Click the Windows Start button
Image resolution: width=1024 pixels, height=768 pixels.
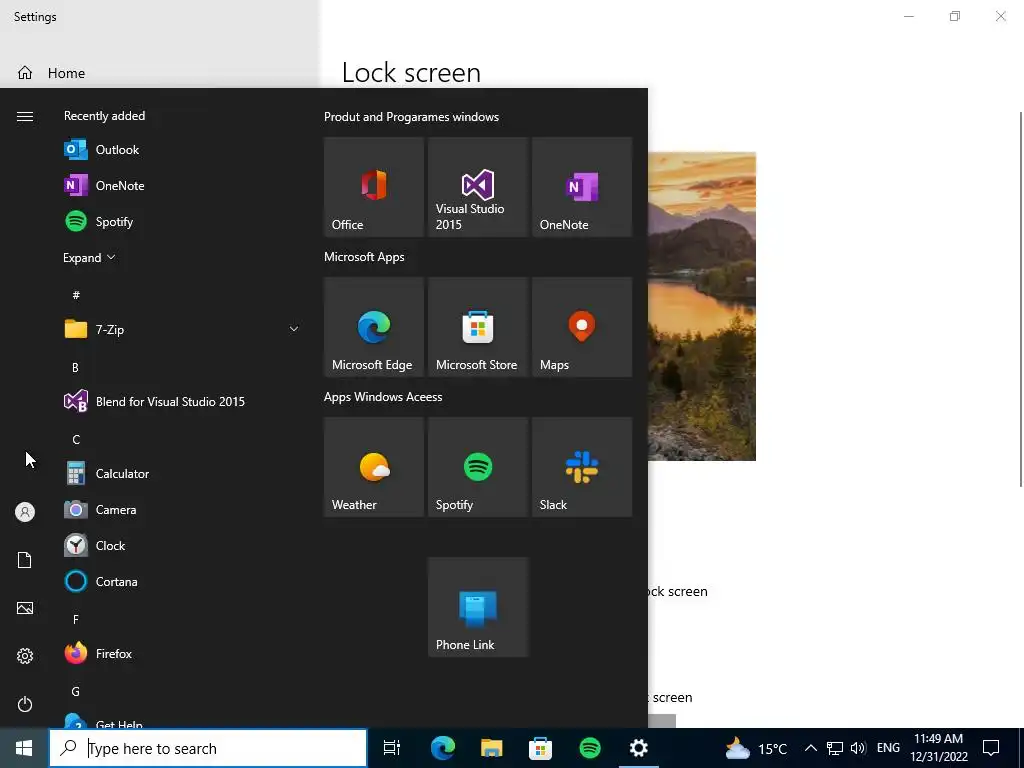[x=24, y=748]
